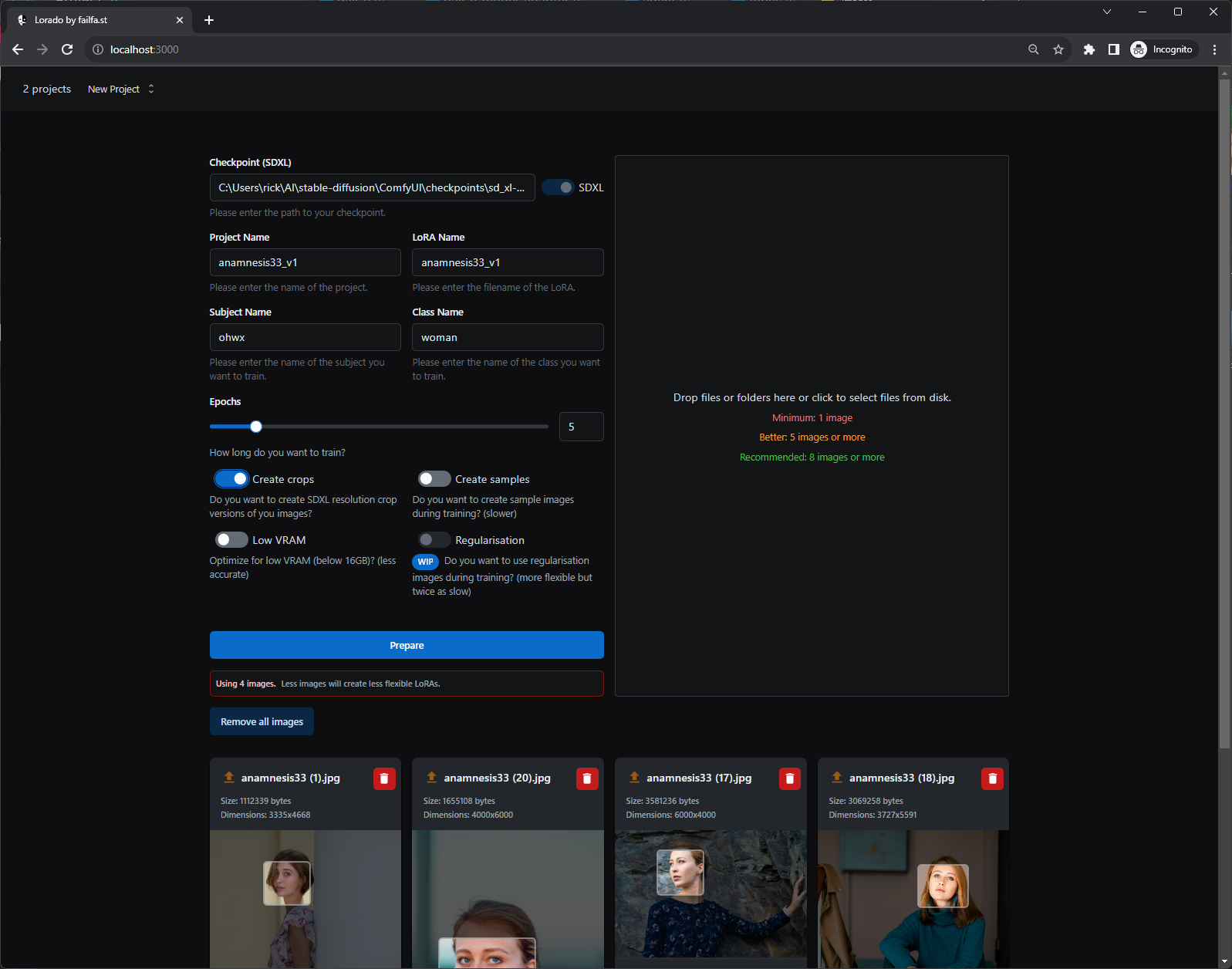
Task: Go forward with the browser forward arrow
Action: [42, 49]
